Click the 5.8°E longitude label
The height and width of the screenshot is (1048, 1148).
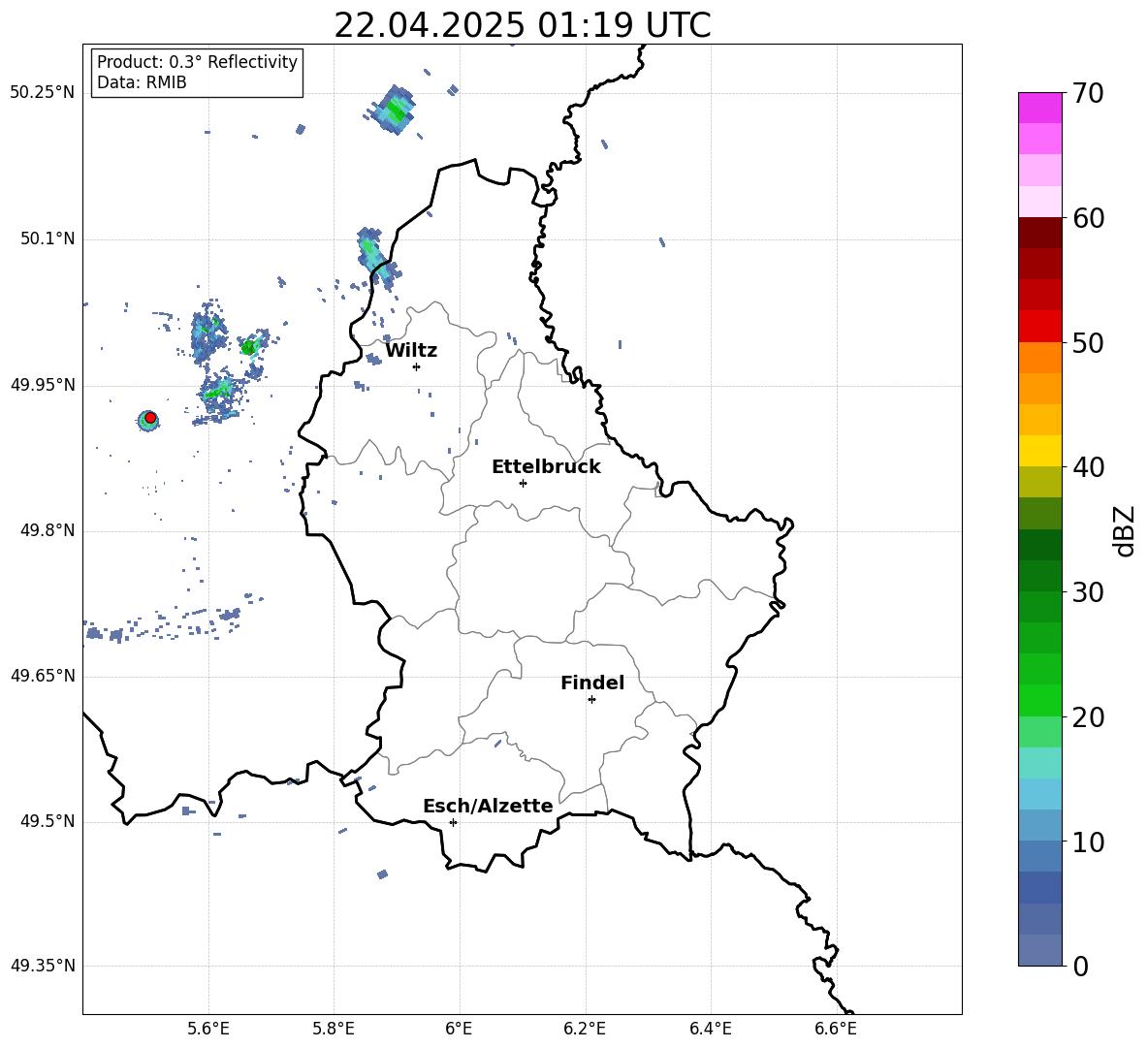[x=334, y=1029]
